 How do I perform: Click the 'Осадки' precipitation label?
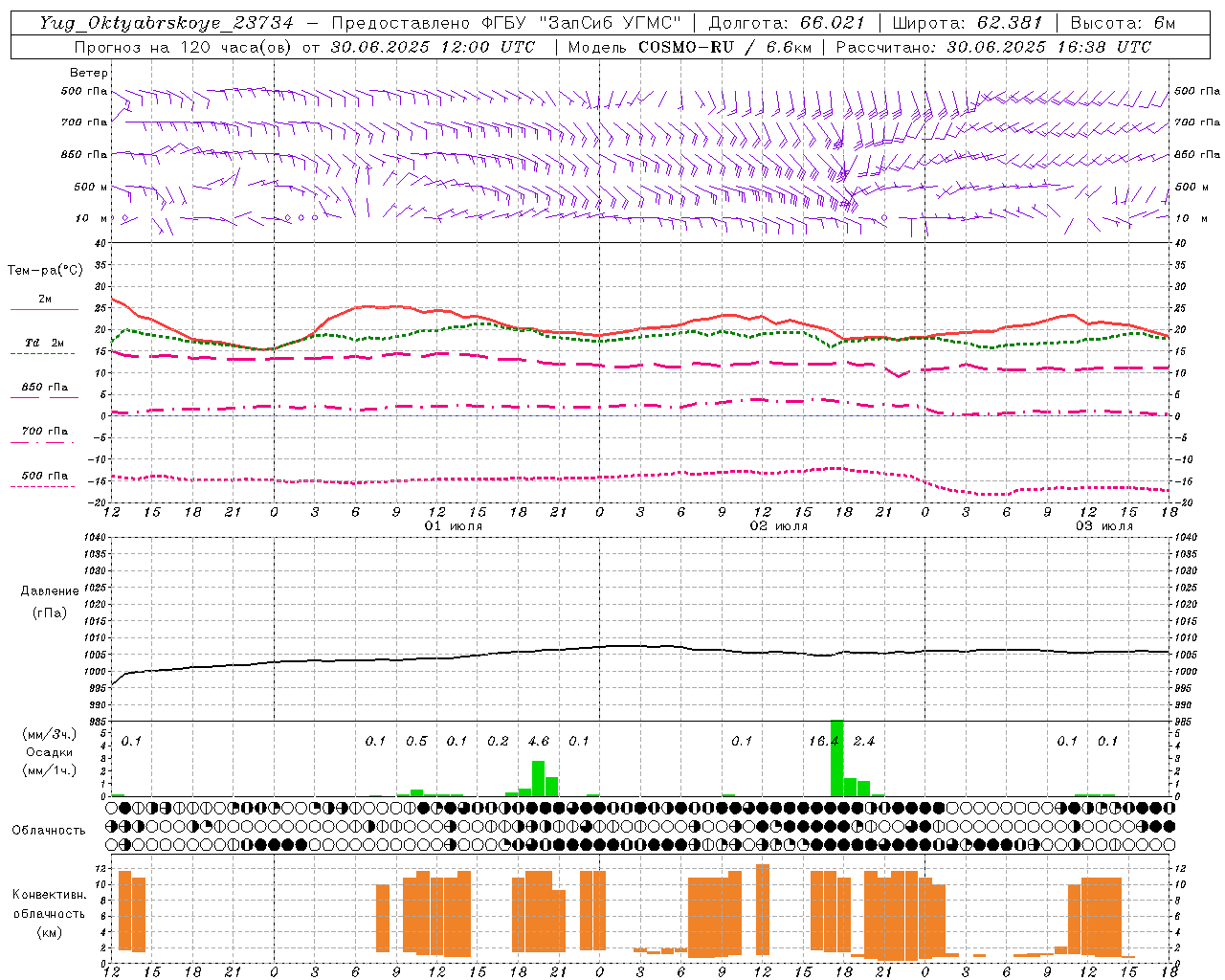coord(49,752)
